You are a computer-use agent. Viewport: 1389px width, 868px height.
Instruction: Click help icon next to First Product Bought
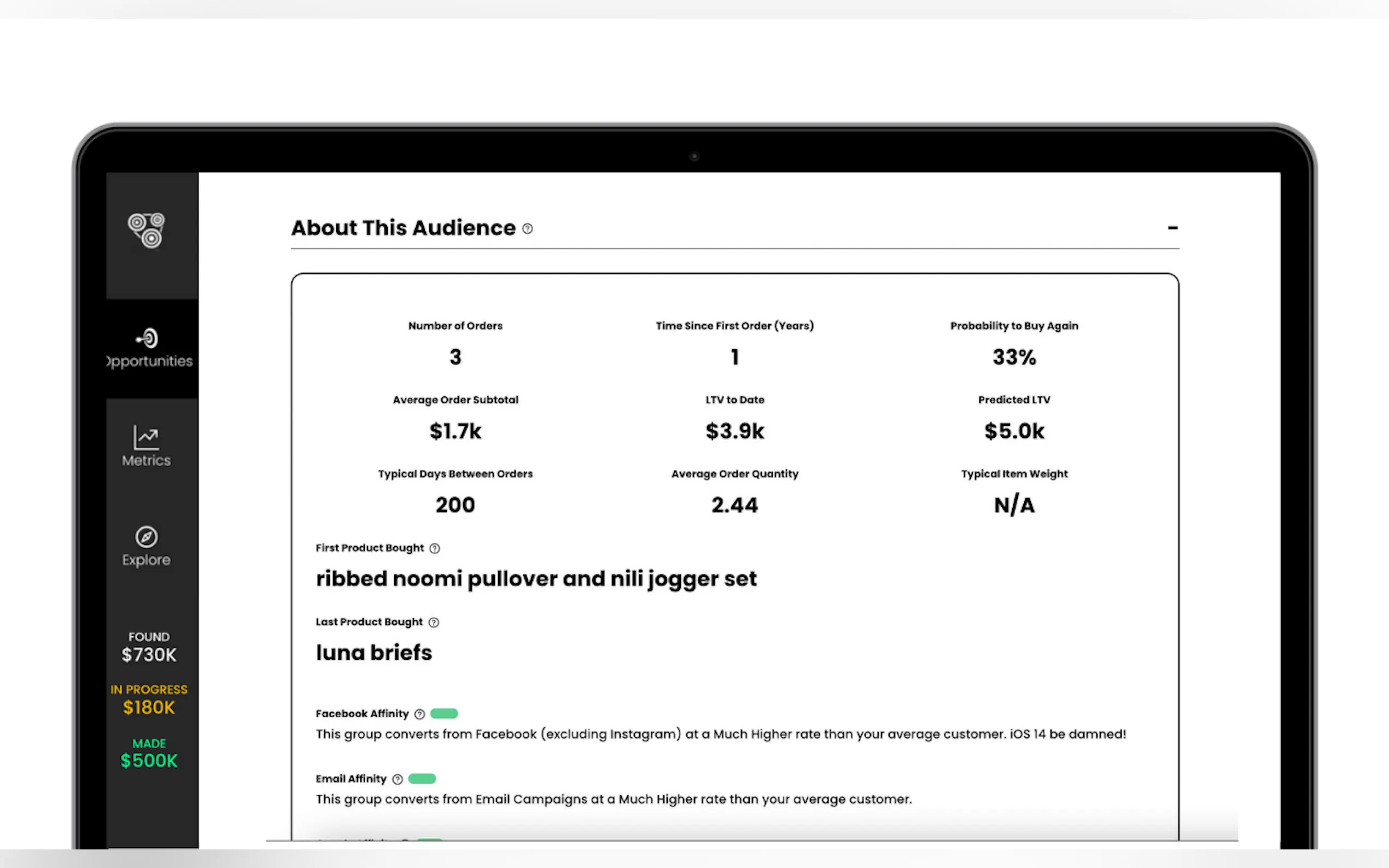click(x=435, y=548)
